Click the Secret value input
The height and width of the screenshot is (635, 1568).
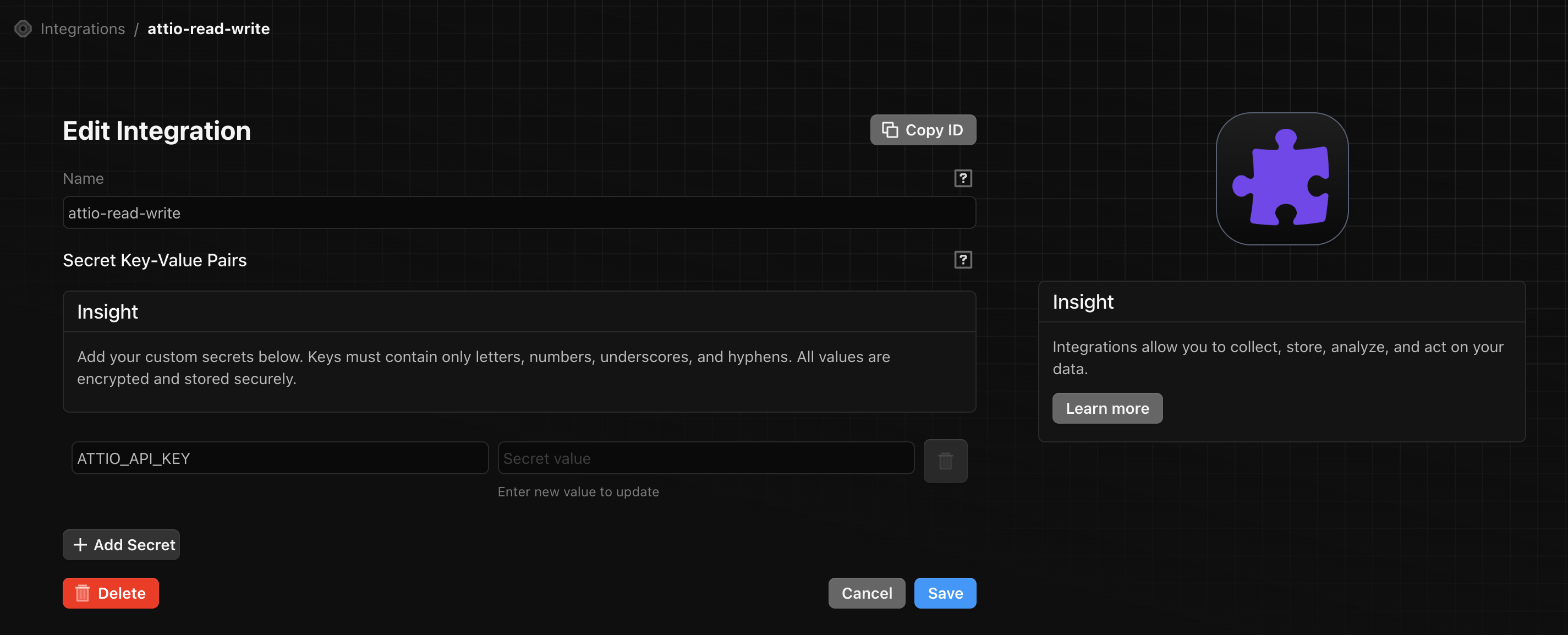(705, 458)
